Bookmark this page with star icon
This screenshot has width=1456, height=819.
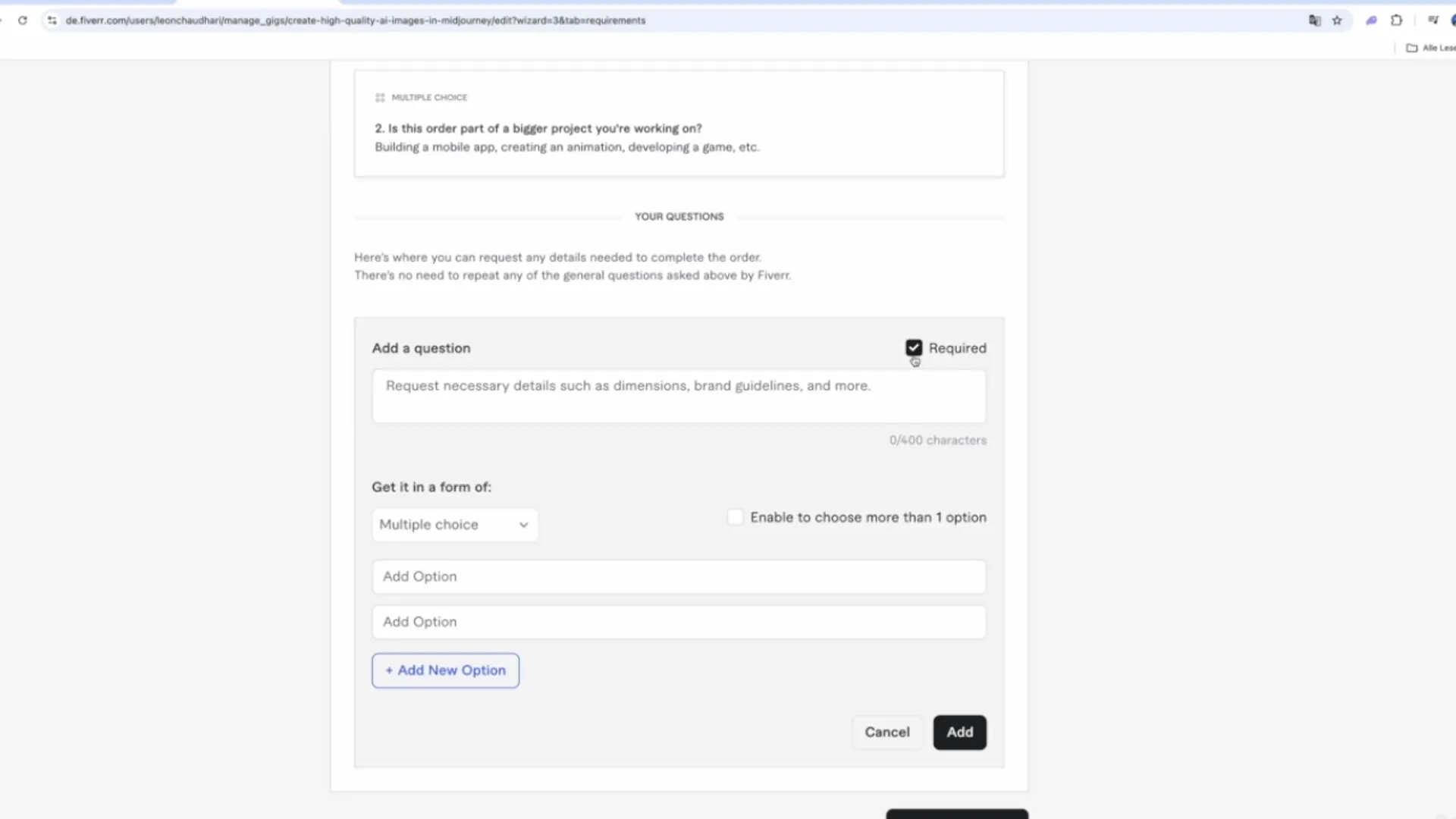1337,20
